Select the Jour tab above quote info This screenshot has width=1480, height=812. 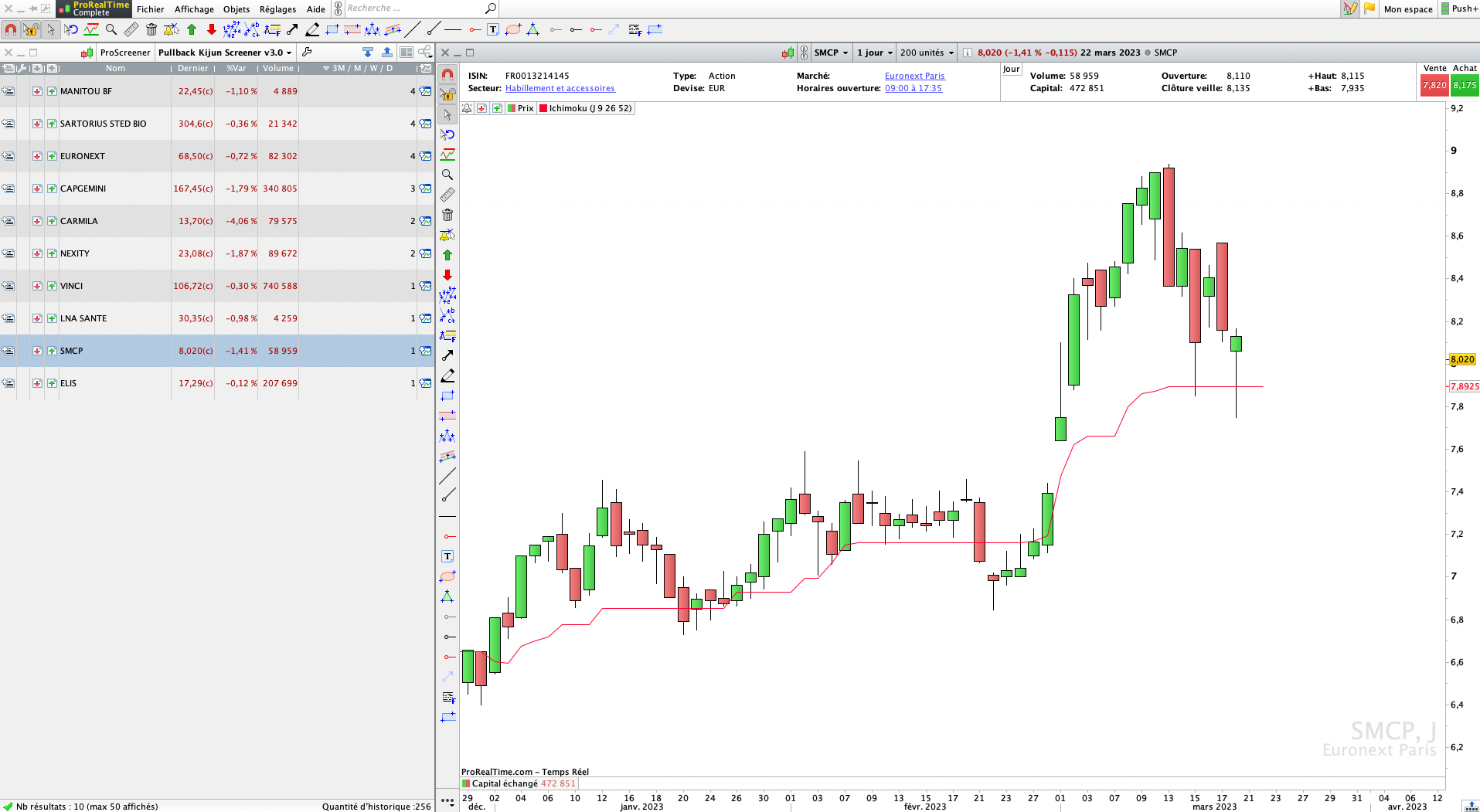click(x=1011, y=69)
